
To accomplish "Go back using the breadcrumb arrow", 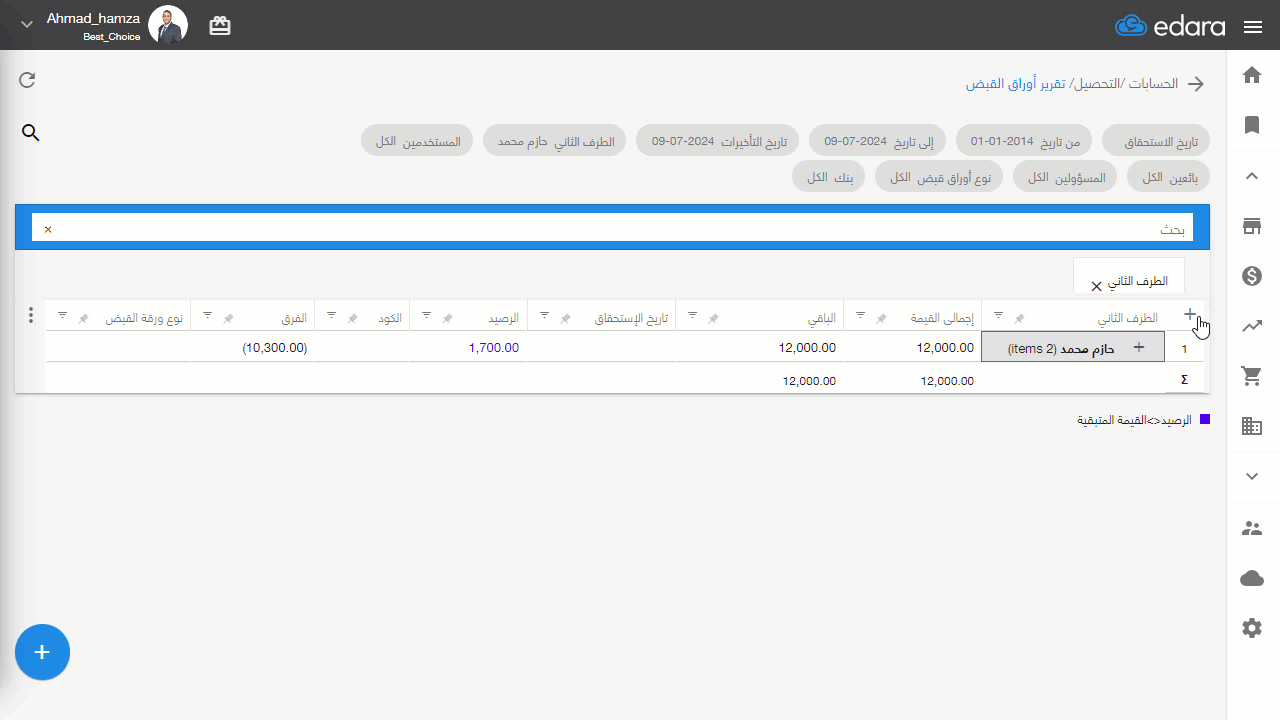I will tap(1196, 84).
